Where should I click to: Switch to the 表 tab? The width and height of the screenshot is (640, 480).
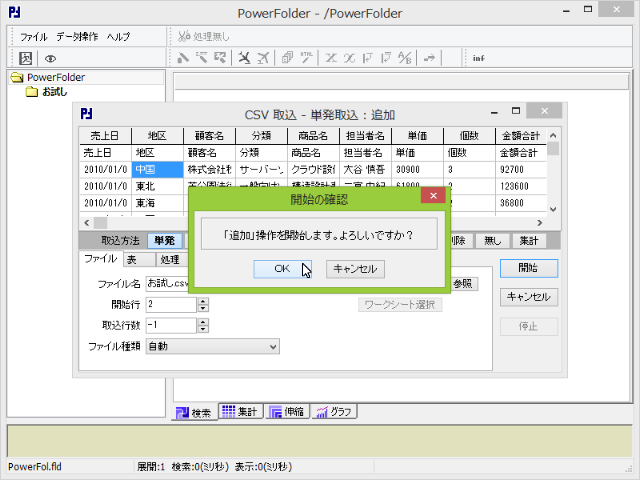pos(139,260)
